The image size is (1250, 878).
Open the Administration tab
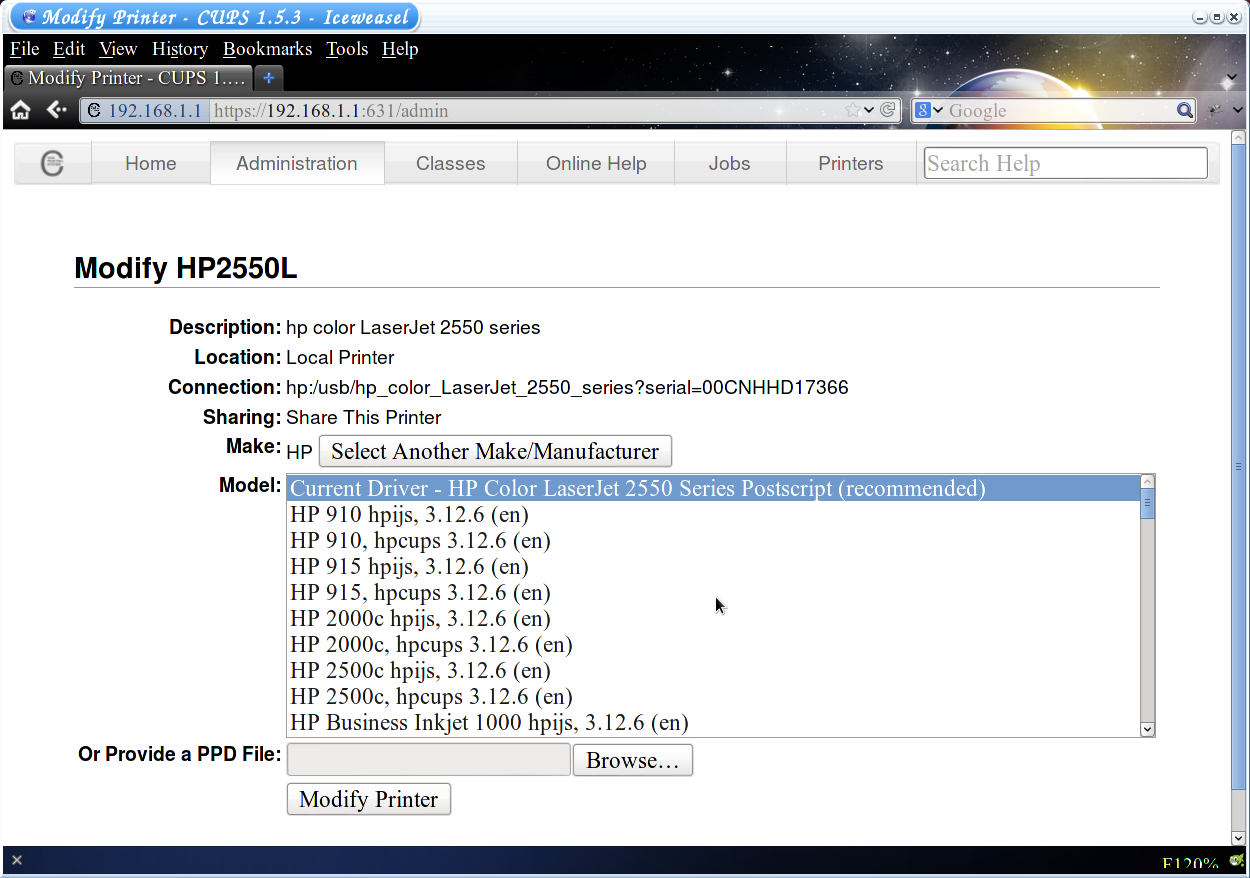click(x=297, y=163)
